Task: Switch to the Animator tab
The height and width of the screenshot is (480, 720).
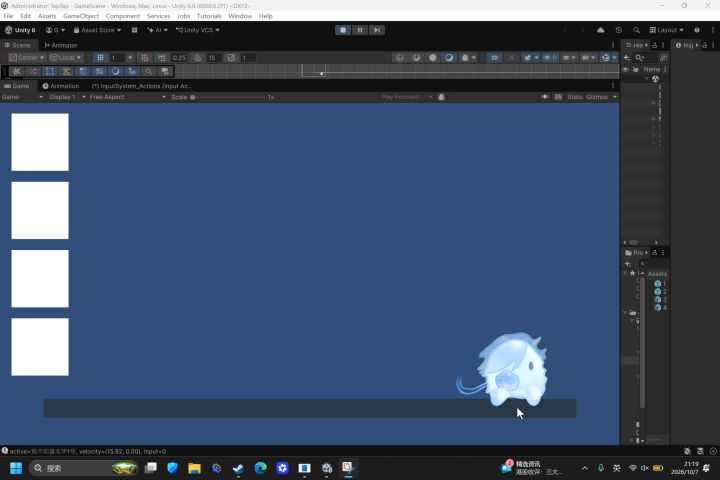Action: [x=61, y=45]
